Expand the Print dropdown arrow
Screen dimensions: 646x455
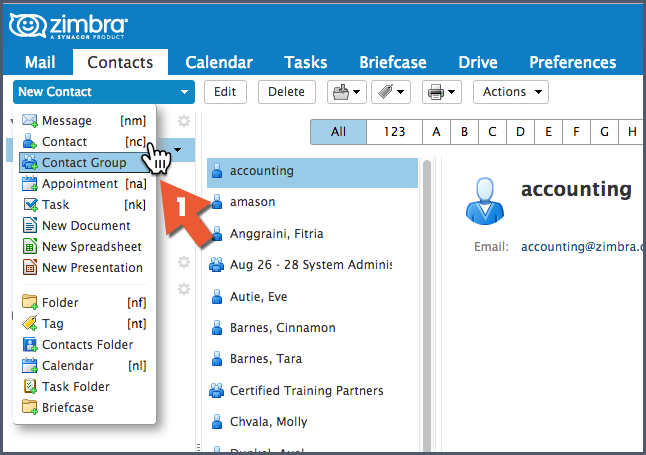452,92
